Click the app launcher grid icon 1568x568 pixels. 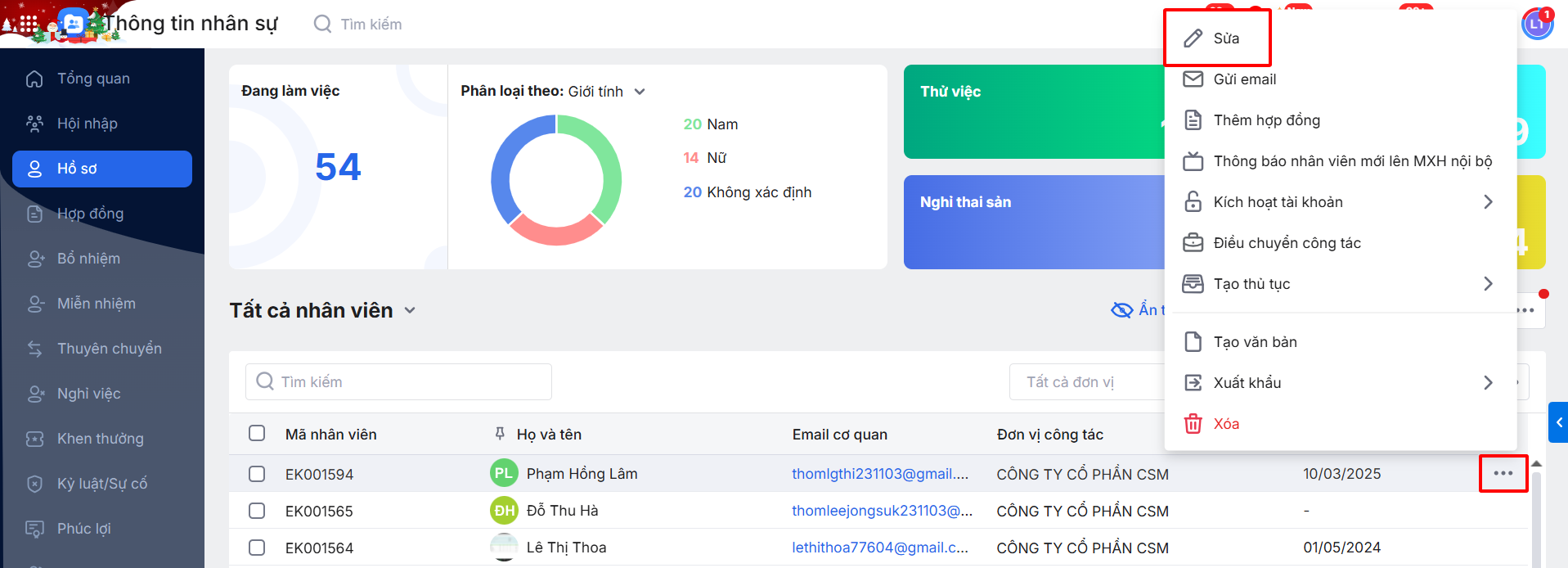pyautogui.click(x=29, y=25)
